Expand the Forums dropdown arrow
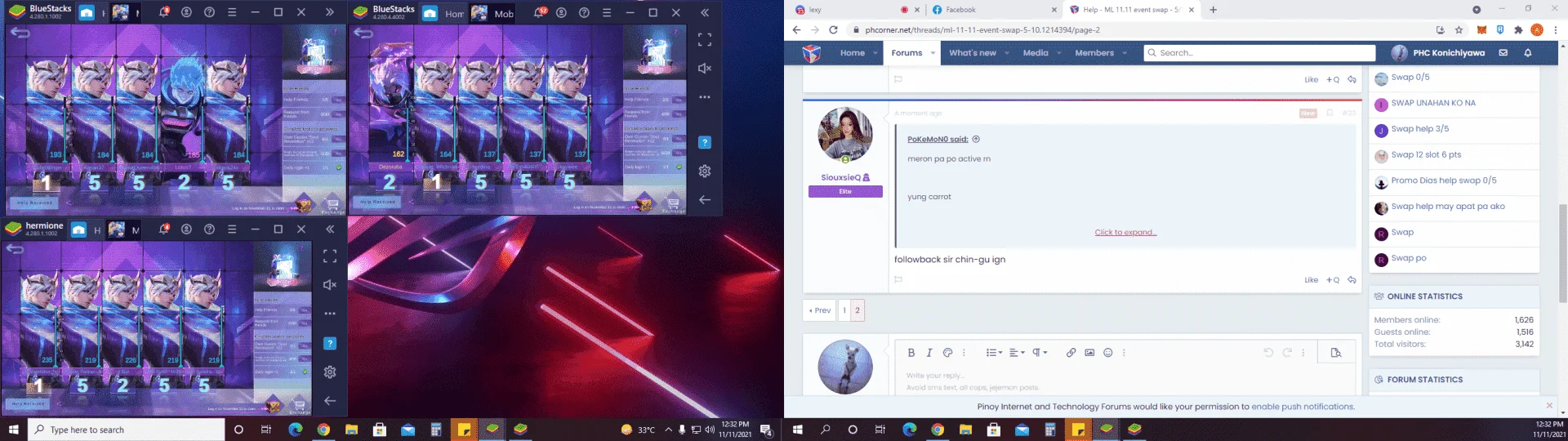 point(933,53)
